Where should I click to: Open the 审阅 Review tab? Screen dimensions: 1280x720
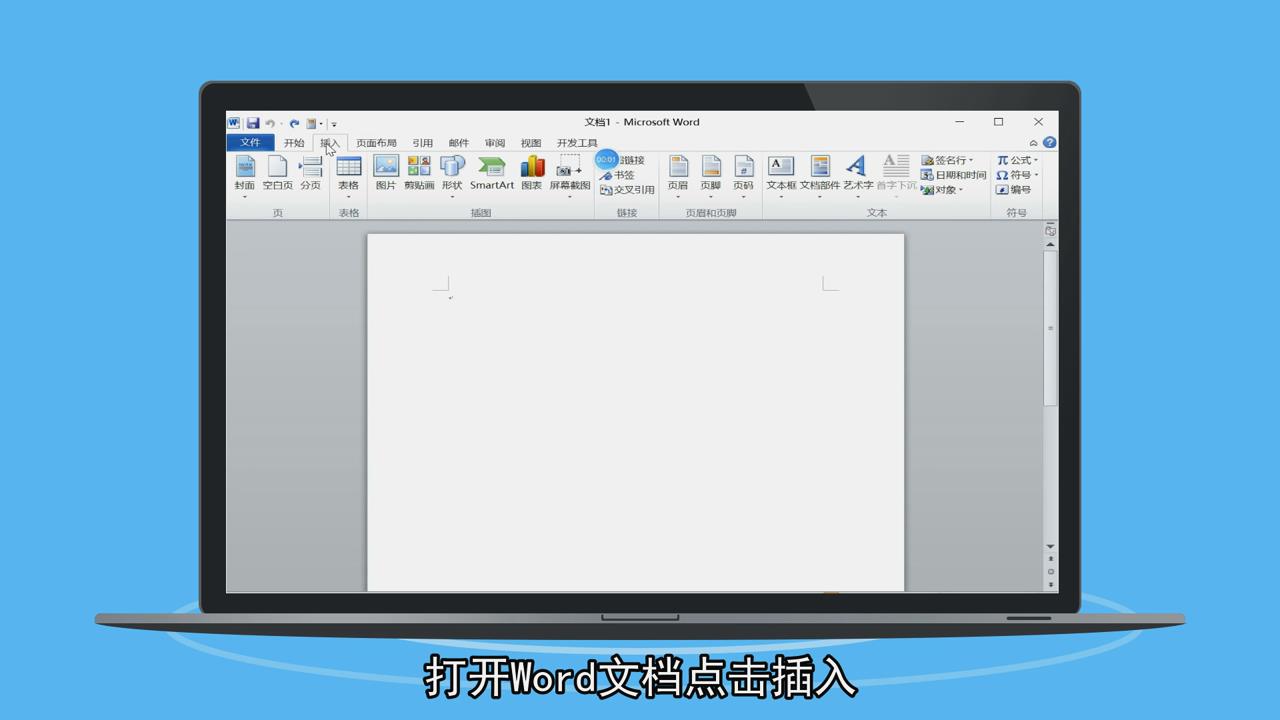pyautogui.click(x=495, y=143)
